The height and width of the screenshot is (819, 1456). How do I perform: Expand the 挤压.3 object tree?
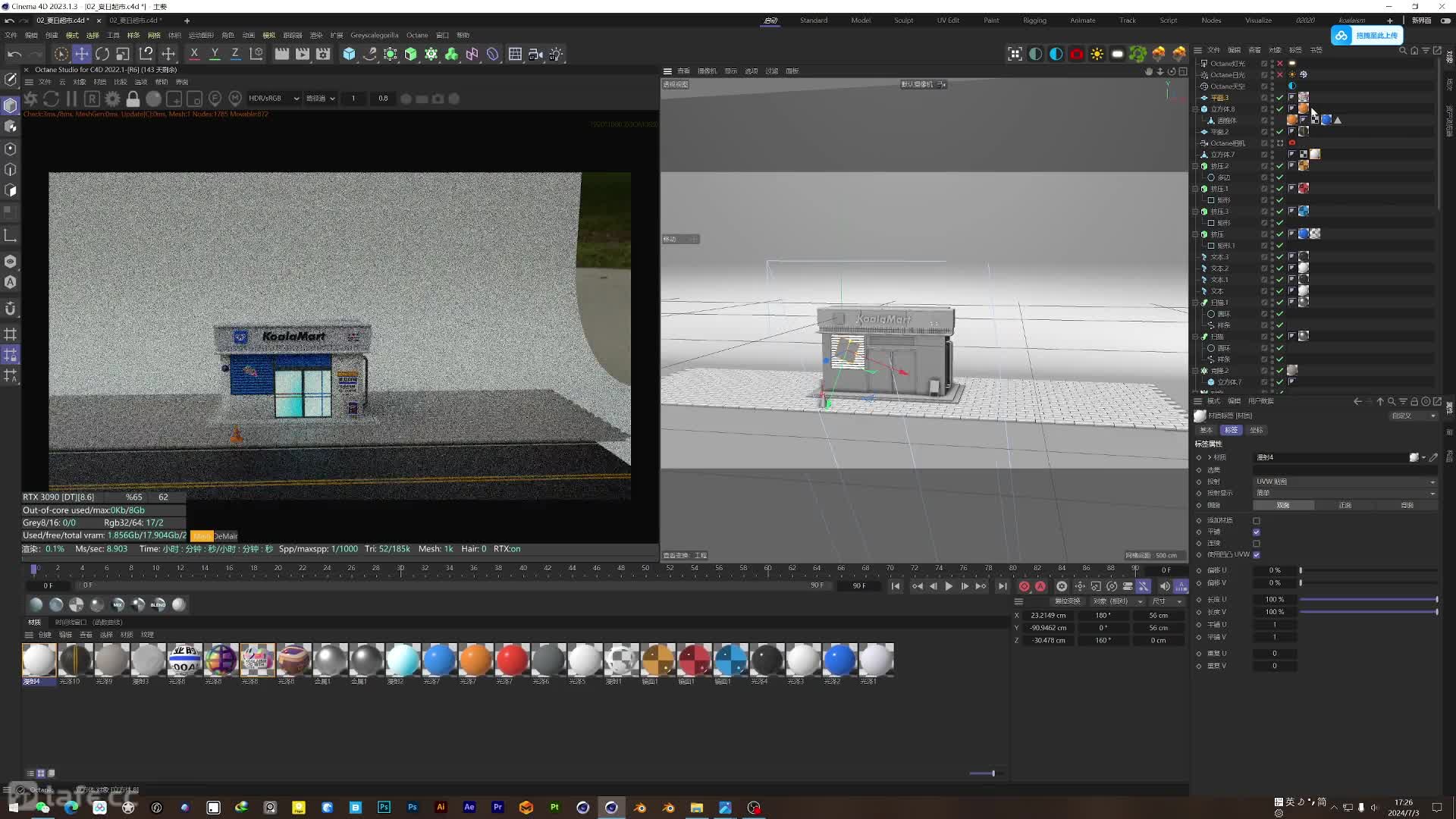pyautogui.click(x=1196, y=212)
